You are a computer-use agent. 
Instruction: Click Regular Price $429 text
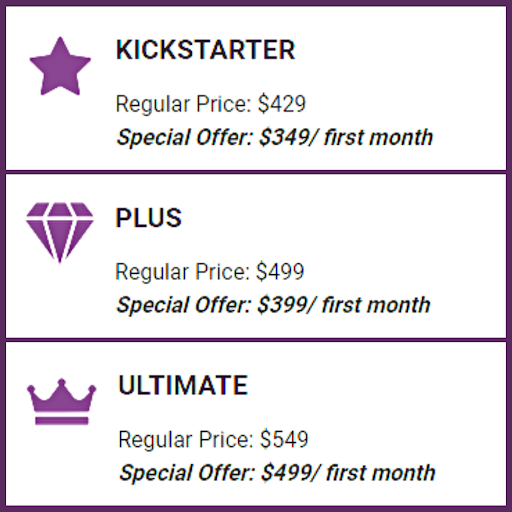coord(211,104)
